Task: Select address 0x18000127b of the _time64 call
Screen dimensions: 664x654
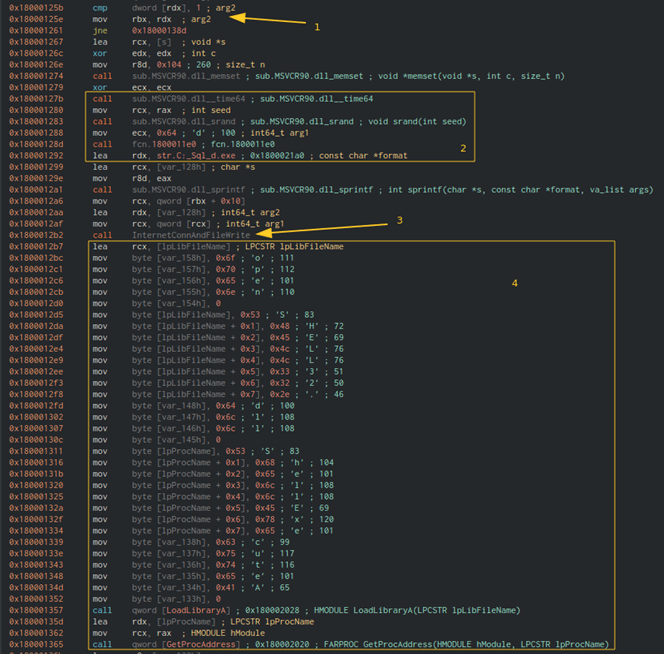Action: [36, 99]
